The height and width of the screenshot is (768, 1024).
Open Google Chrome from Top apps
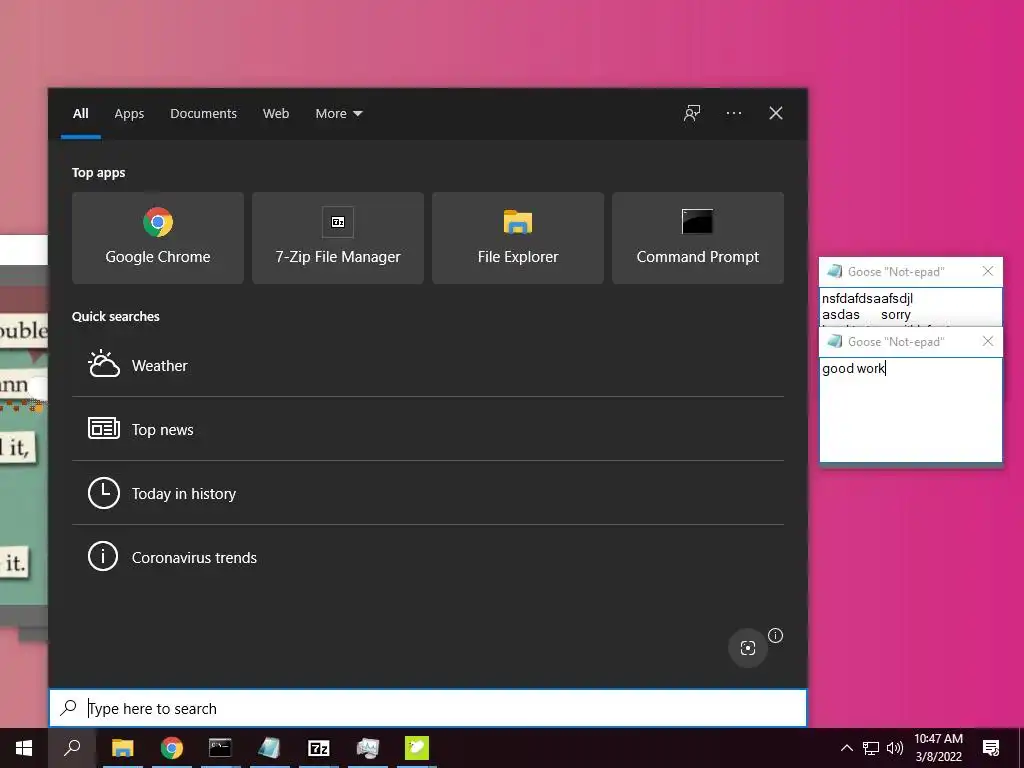point(157,238)
